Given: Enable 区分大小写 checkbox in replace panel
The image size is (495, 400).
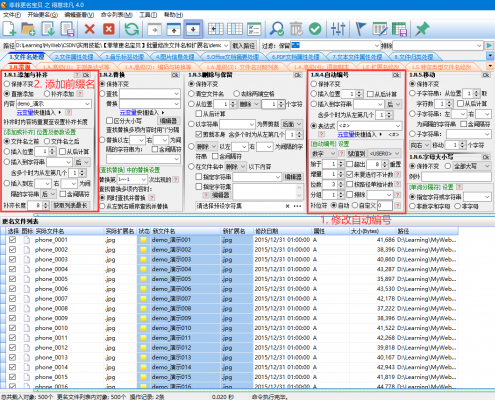Looking at the screenshot, I should coord(109,120).
